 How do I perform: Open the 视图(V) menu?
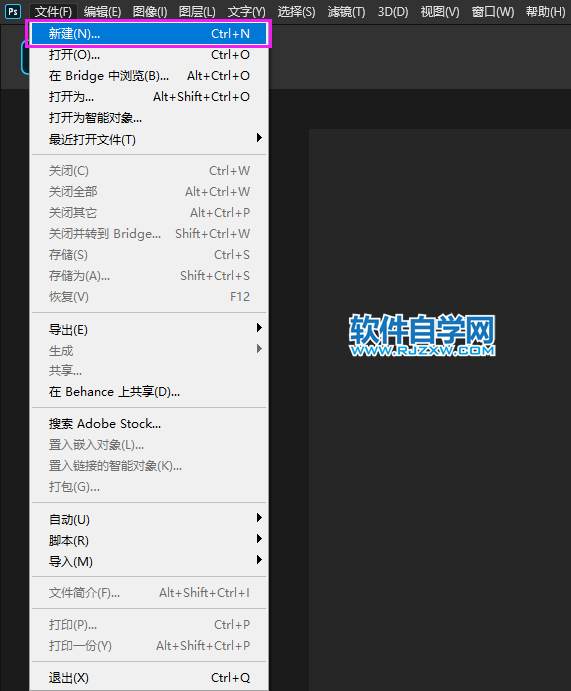(x=440, y=12)
